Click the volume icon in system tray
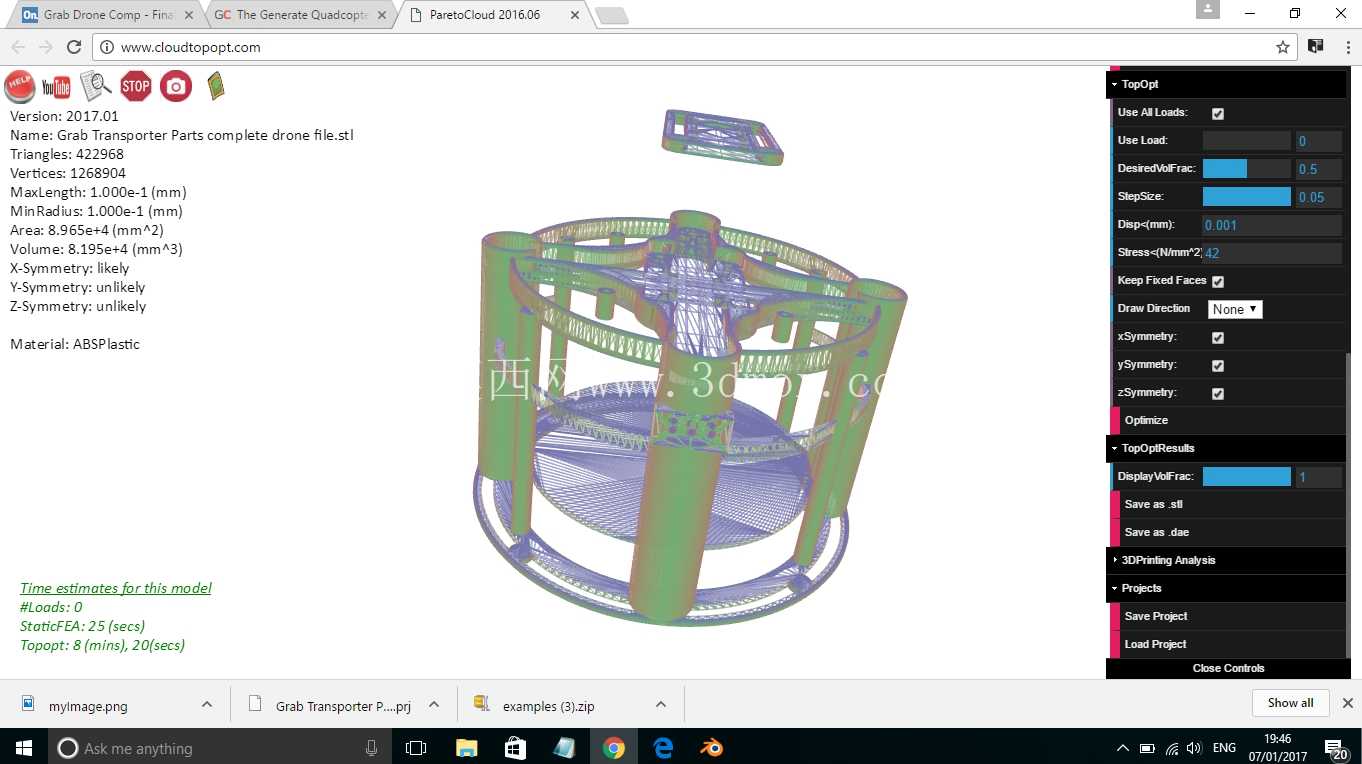 tap(1194, 748)
